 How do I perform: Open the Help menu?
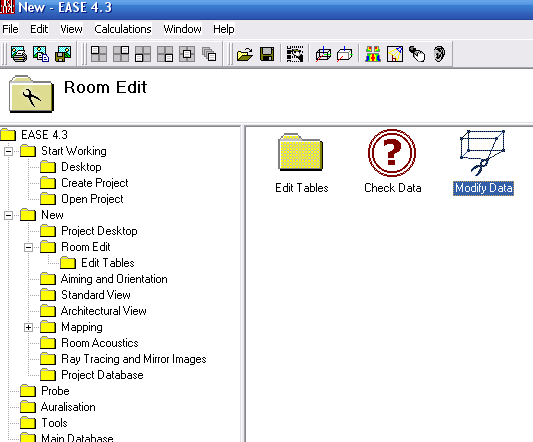[224, 29]
